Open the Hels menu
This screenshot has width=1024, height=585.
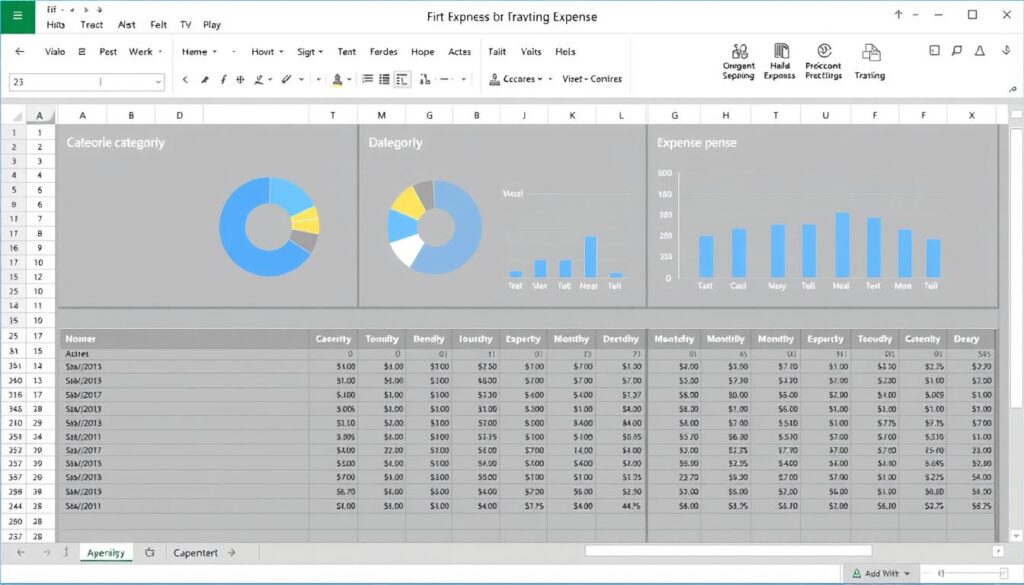click(565, 52)
